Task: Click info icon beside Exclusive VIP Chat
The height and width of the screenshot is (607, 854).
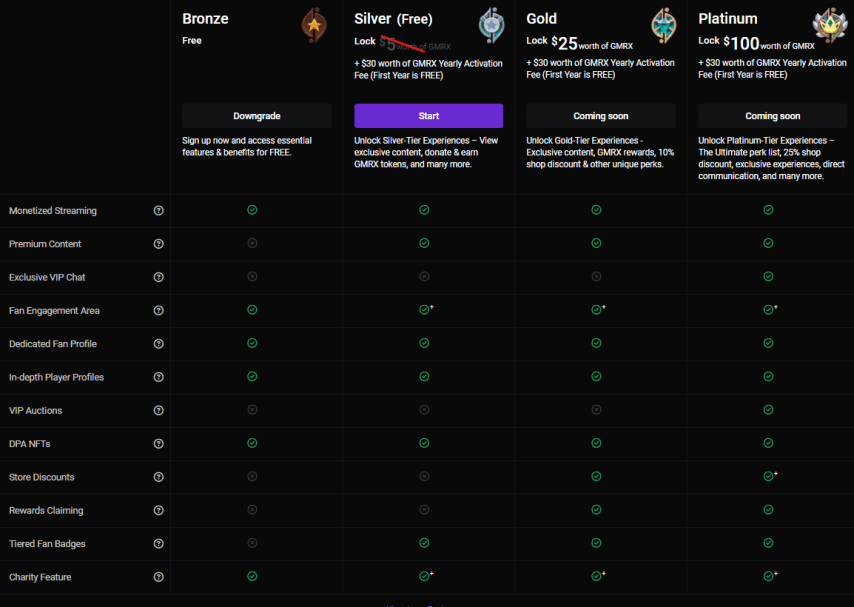Action: click(x=158, y=277)
